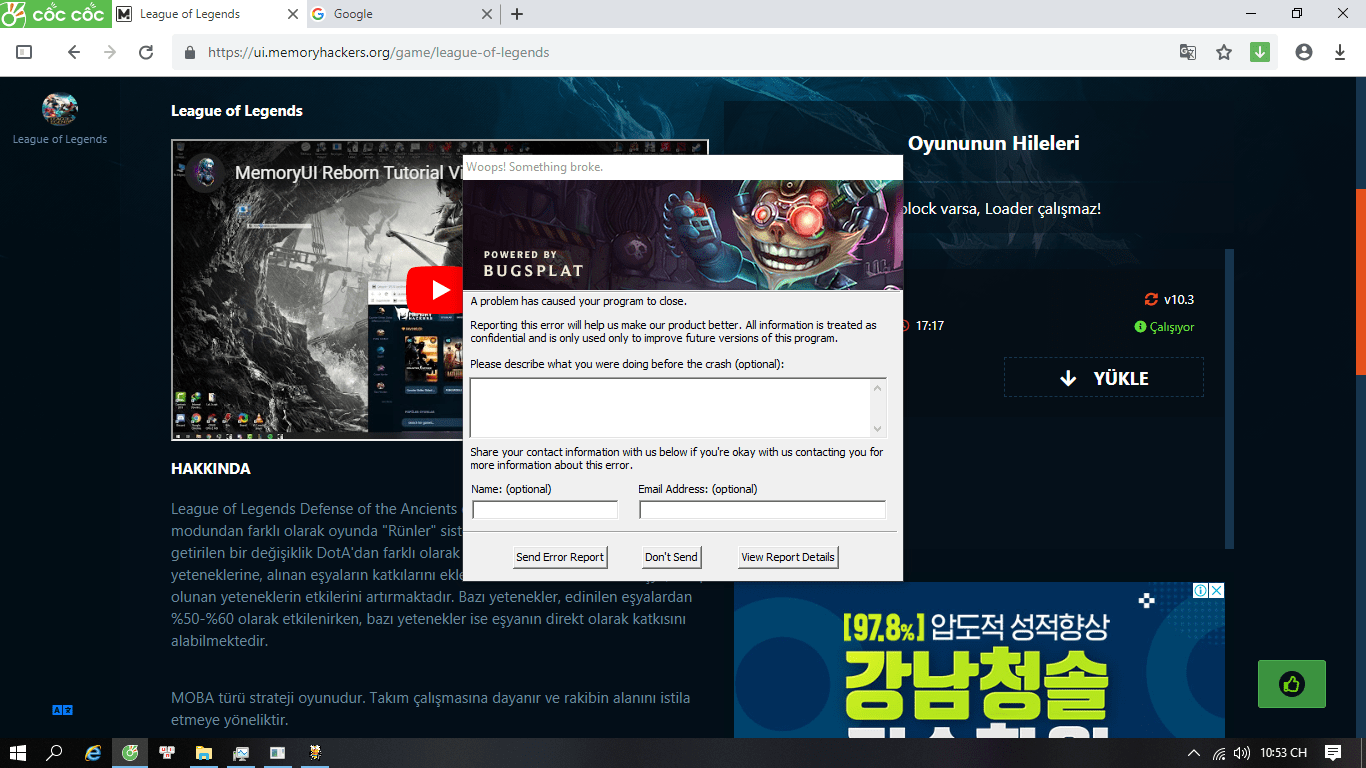The height and width of the screenshot is (768, 1366).
Task: Open a new browser tab
Action: [517, 14]
